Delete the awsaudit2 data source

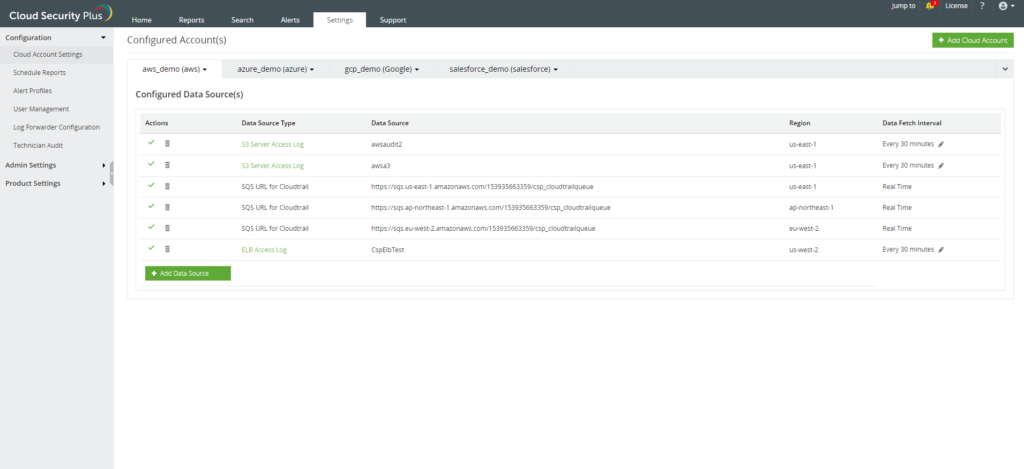(x=167, y=144)
